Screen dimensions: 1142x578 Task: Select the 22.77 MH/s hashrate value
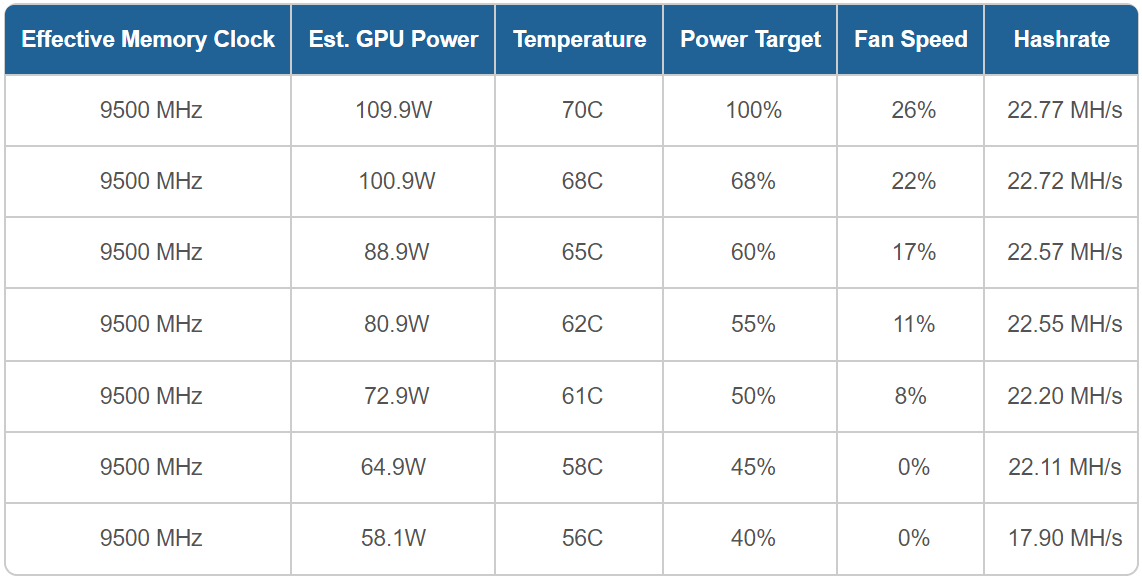coord(1065,111)
